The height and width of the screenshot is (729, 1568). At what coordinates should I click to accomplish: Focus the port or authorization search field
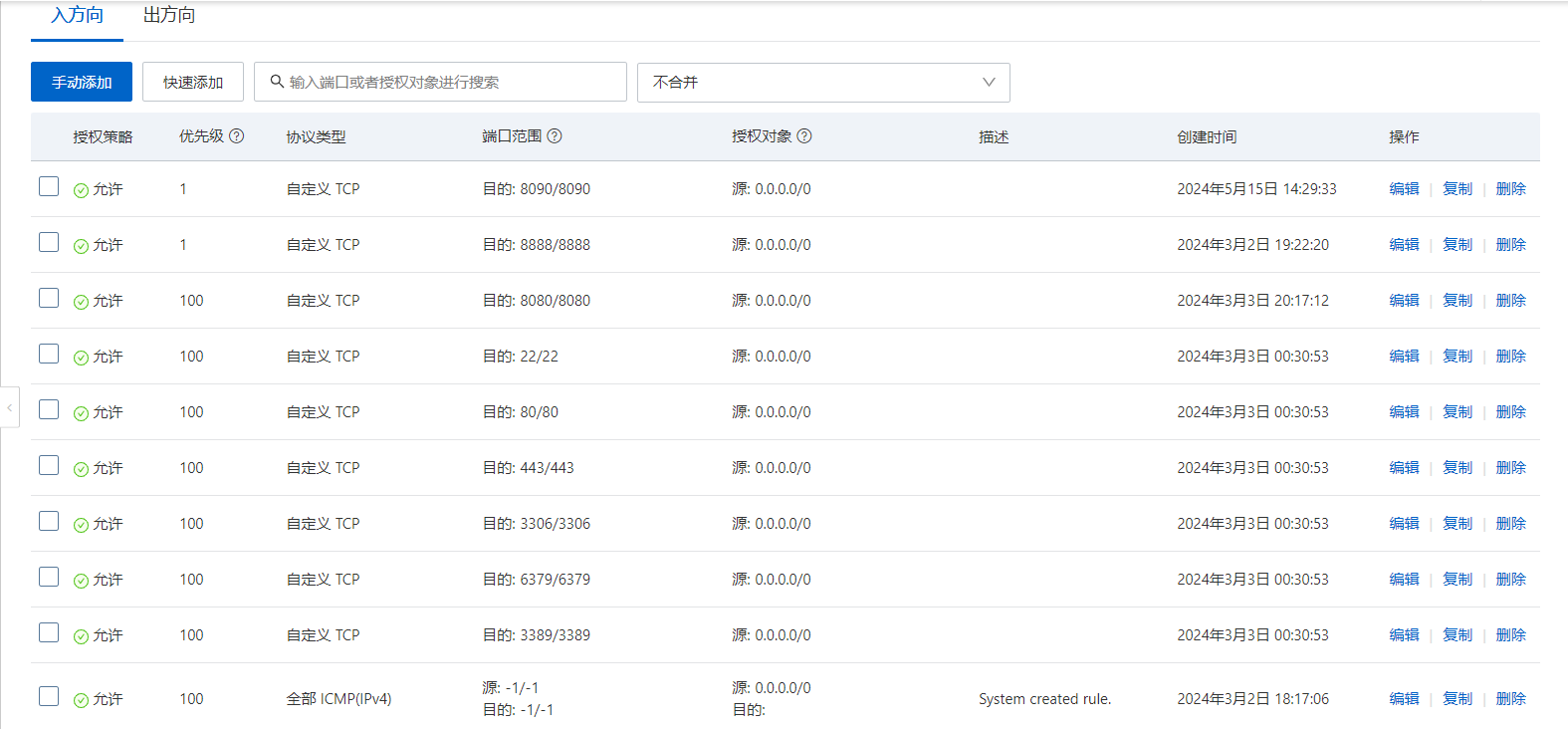coord(450,83)
